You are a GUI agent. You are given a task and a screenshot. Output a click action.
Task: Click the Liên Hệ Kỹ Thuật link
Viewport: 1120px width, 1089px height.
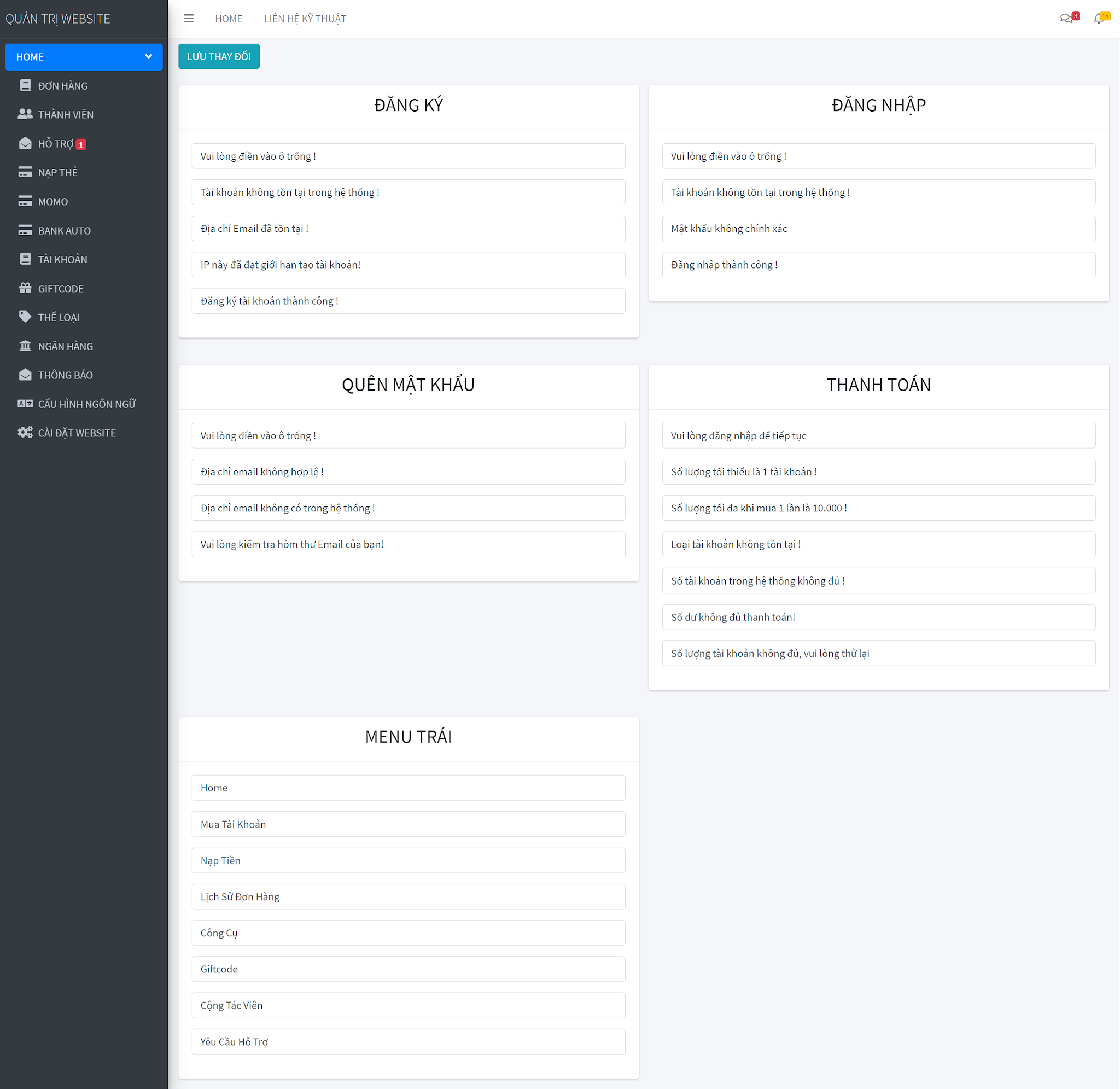[305, 19]
